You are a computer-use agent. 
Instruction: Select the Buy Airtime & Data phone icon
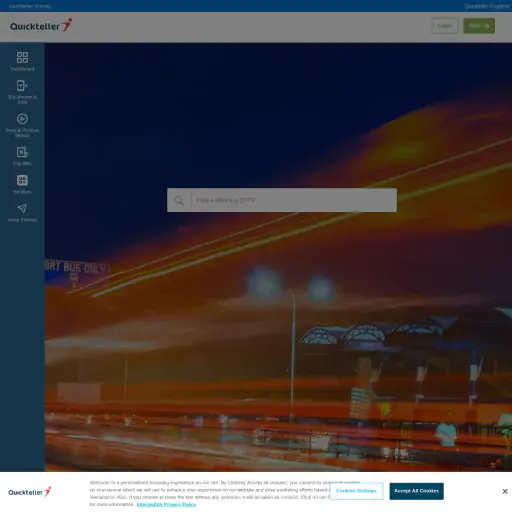click(22, 86)
